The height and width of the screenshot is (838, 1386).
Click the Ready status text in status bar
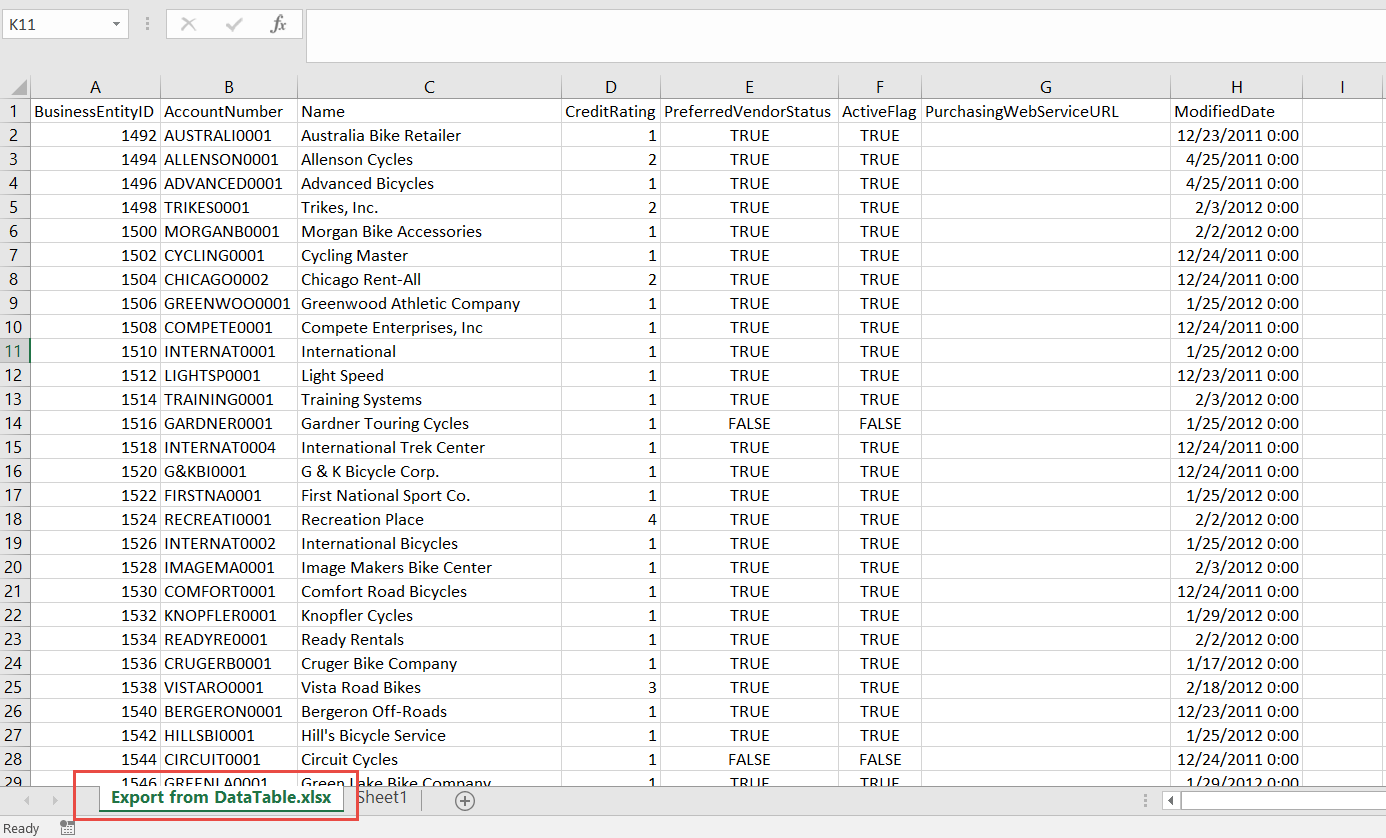[22, 828]
